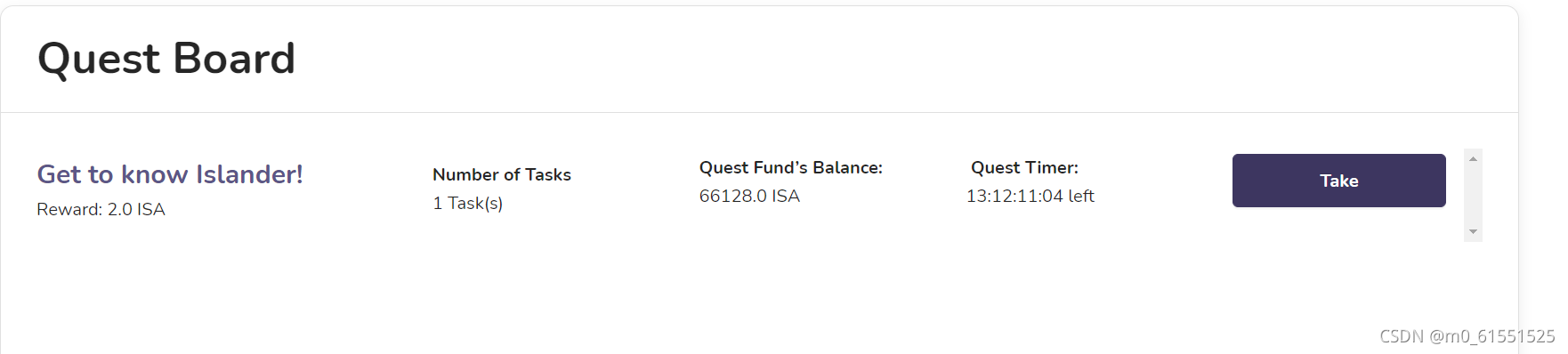Image resolution: width=1568 pixels, height=354 pixels.
Task: Click the 'Reward: 2.0 ISA' text
Action: click(x=101, y=209)
